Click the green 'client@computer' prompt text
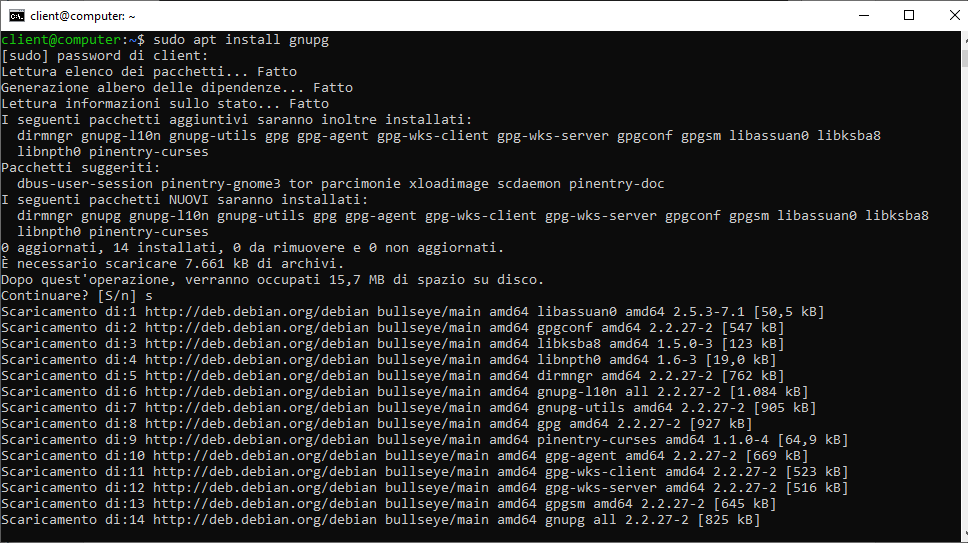This screenshot has height=543, width=968. [61, 39]
